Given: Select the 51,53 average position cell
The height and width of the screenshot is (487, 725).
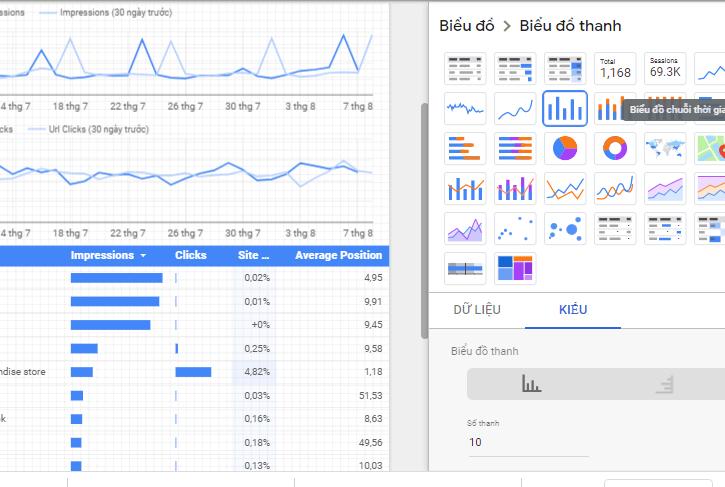Looking at the screenshot, I should click(371, 396).
